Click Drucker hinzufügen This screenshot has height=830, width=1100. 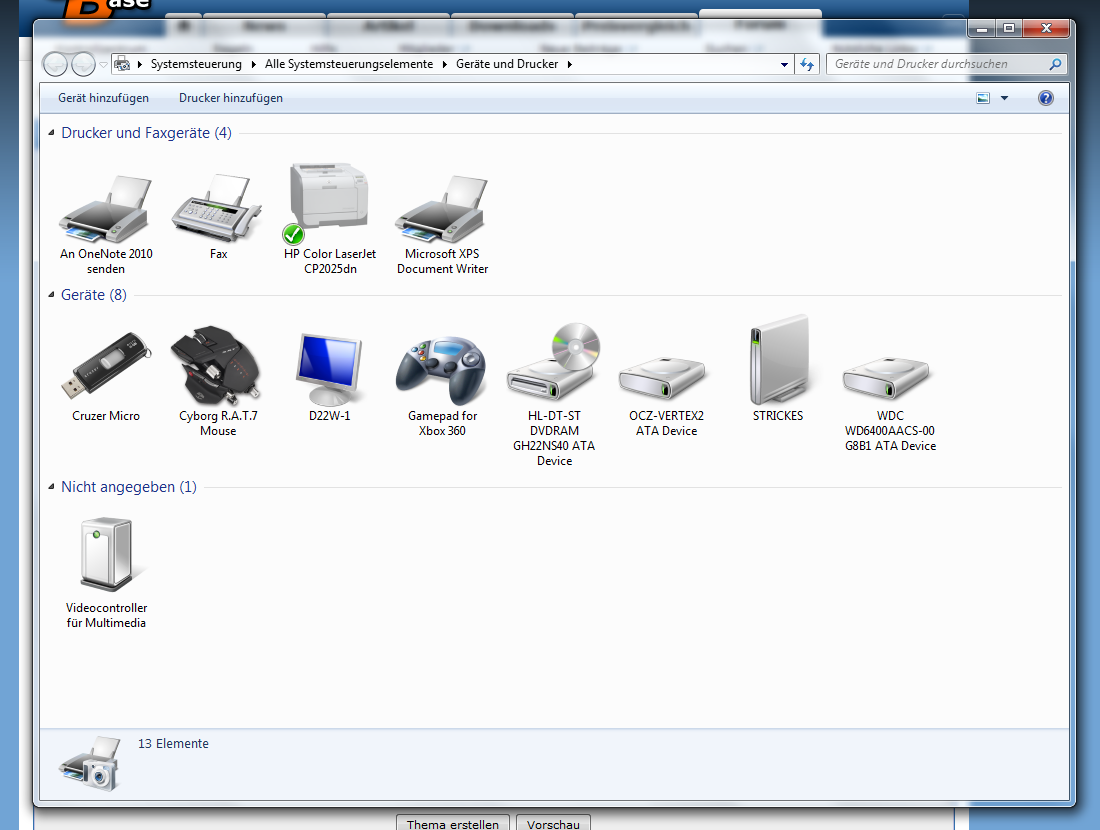[231, 98]
